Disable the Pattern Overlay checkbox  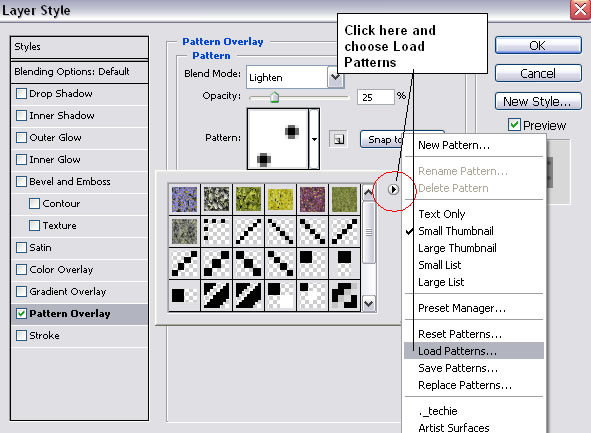21,314
